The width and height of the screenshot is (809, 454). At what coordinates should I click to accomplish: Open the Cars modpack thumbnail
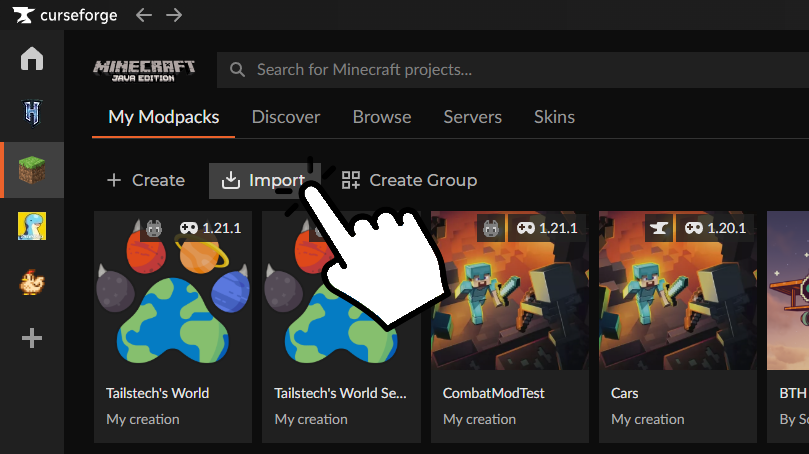(678, 290)
